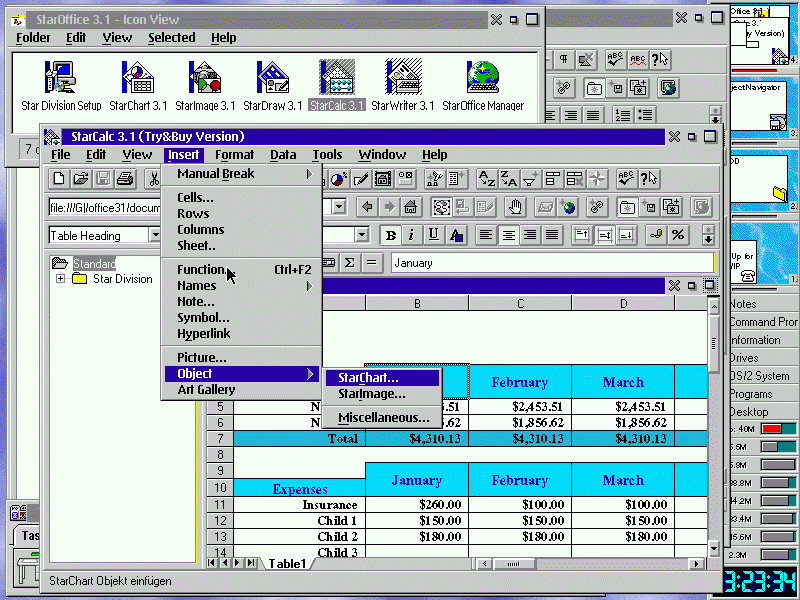The width and height of the screenshot is (800, 600).
Task: Open the internet globe icon in StarCalc toolbar
Action: [x=567, y=207]
